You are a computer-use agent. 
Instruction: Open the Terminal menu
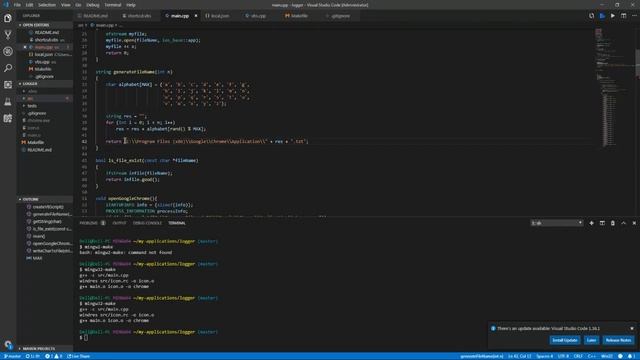113,5
